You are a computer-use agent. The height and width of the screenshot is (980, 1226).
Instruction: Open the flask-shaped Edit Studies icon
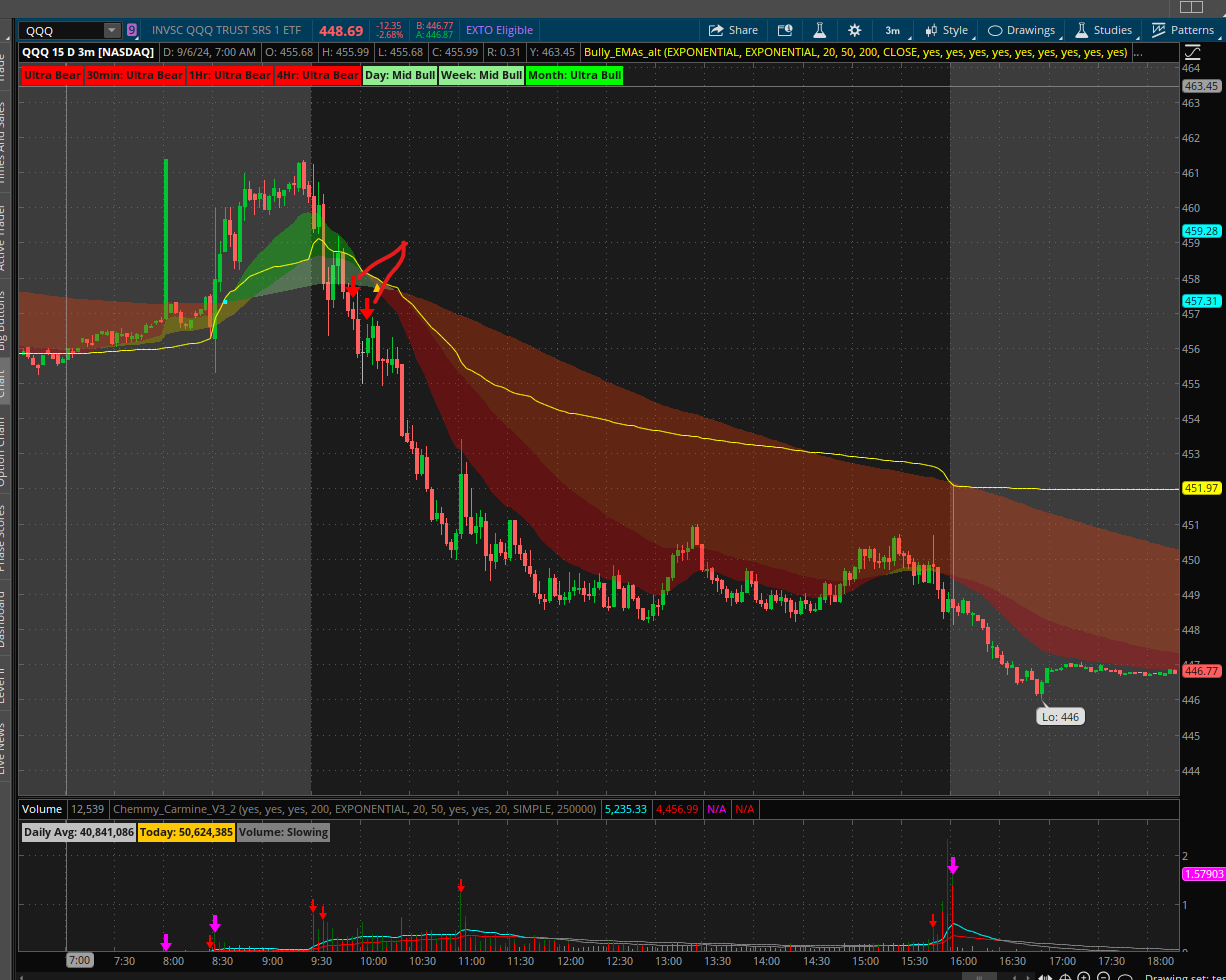click(819, 30)
